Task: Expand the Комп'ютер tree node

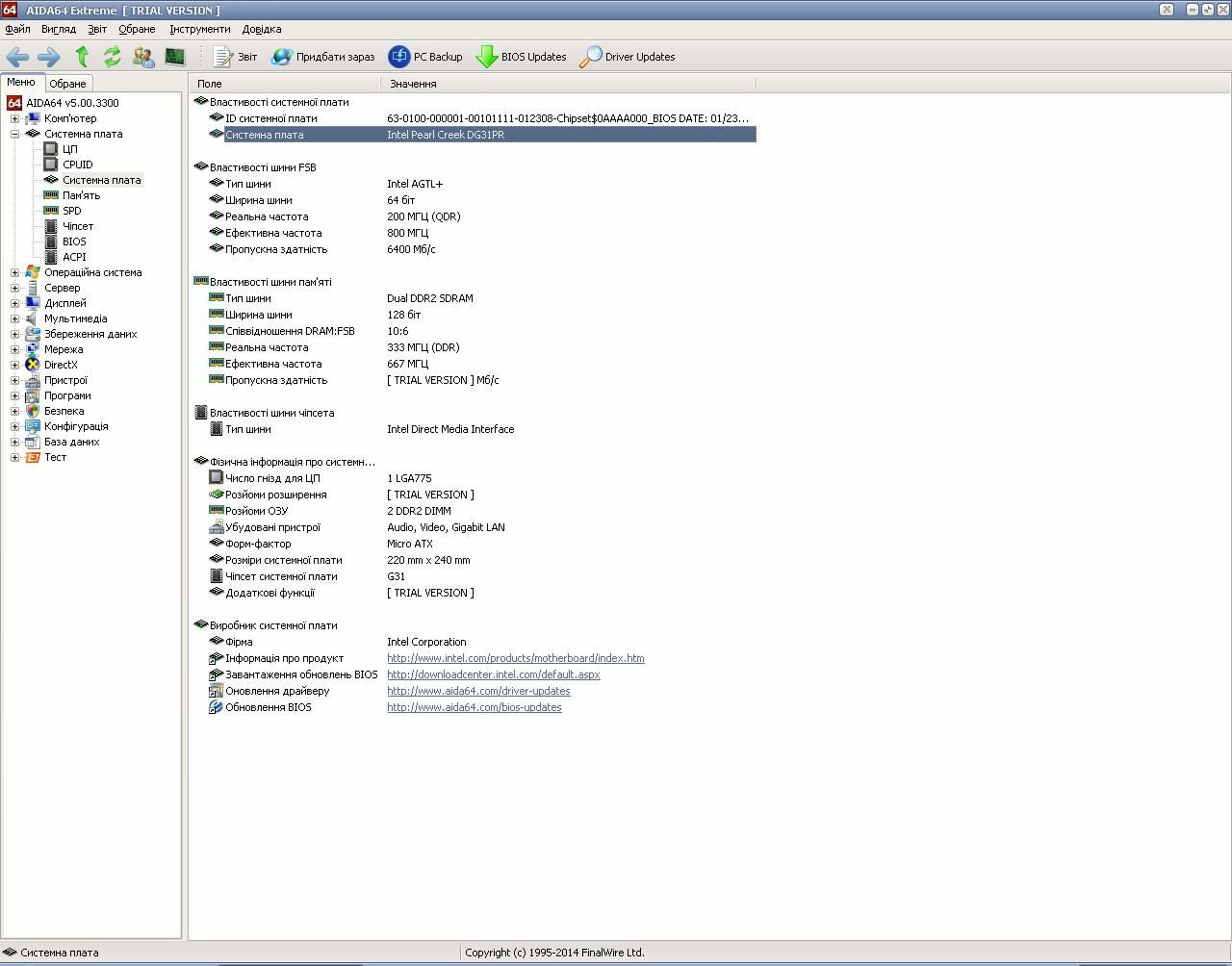Action: [14, 118]
